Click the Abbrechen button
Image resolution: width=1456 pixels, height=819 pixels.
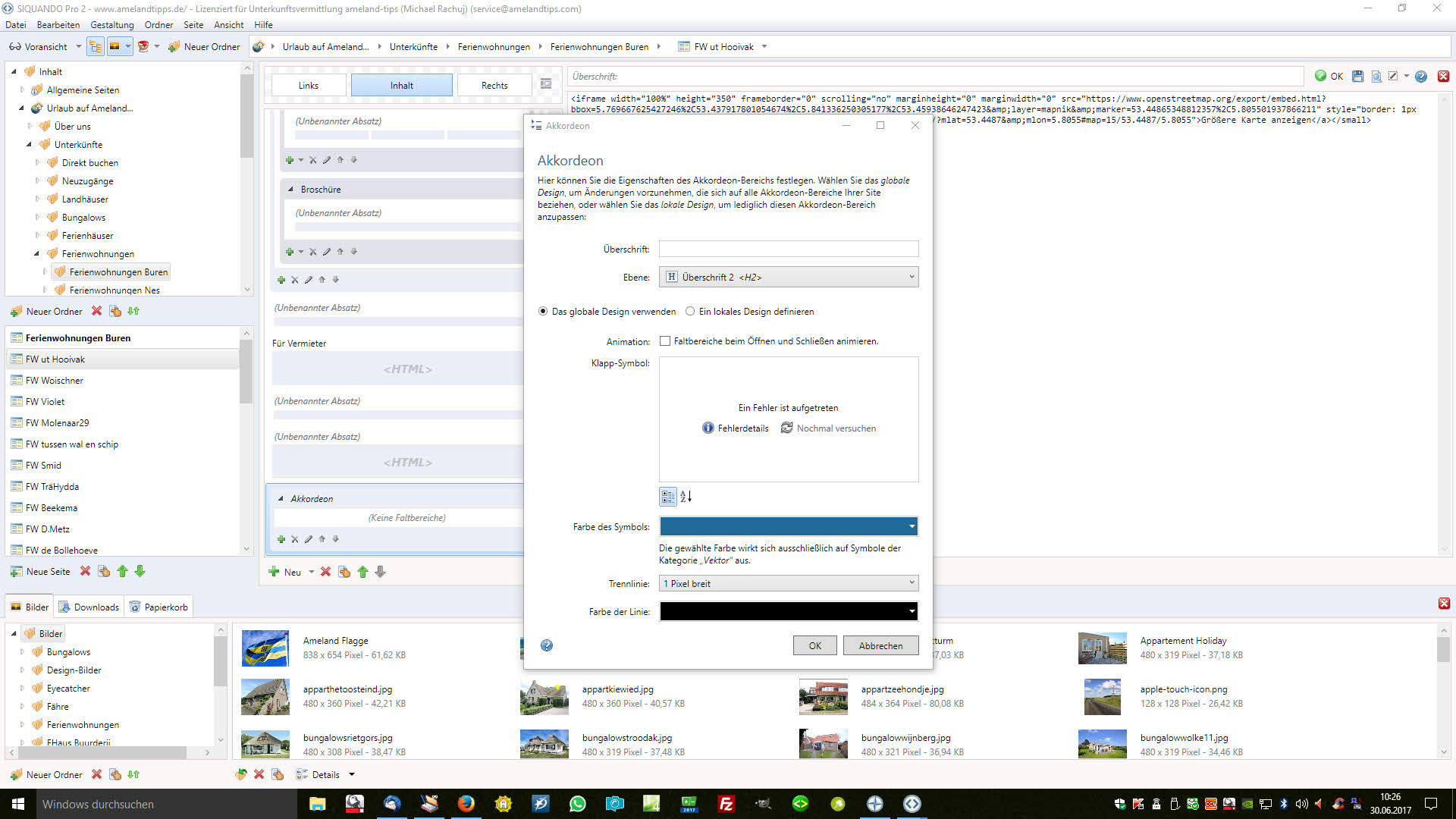pos(880,646)
